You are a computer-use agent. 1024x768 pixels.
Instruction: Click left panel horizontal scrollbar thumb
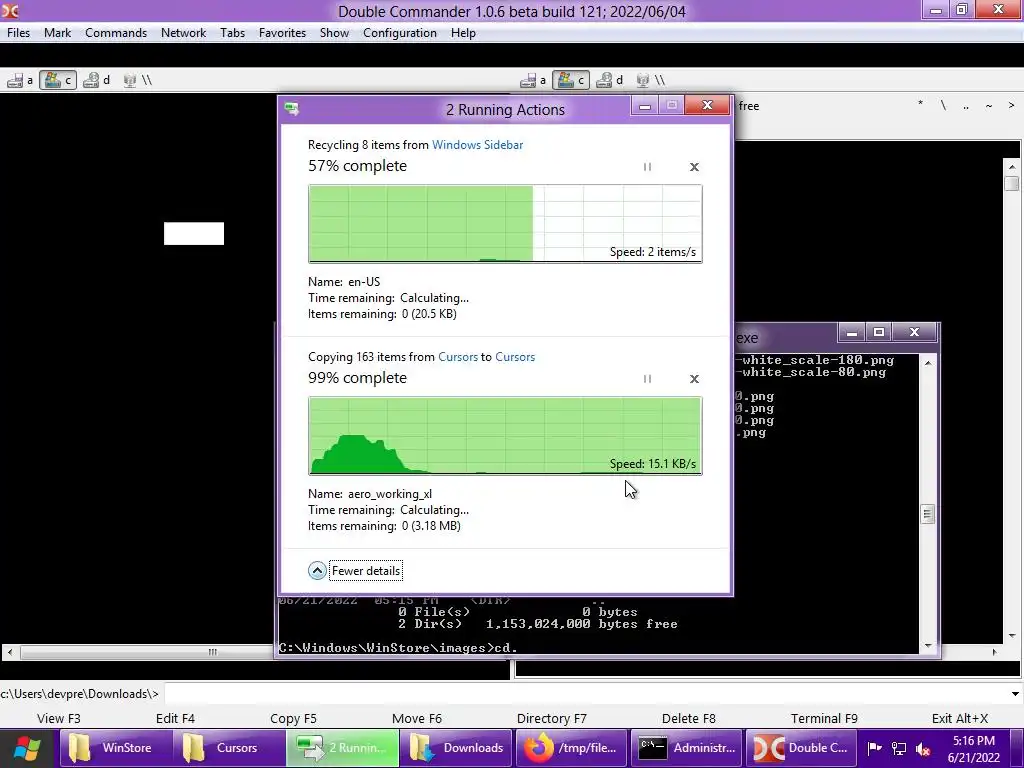point(213,652)
